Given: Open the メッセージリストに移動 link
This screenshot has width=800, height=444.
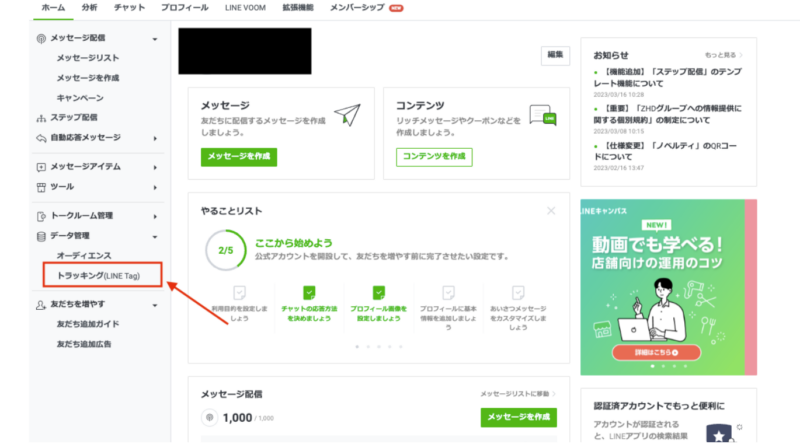Looking at the screenshot, I should pyautogui.click(x=518, y=394).
